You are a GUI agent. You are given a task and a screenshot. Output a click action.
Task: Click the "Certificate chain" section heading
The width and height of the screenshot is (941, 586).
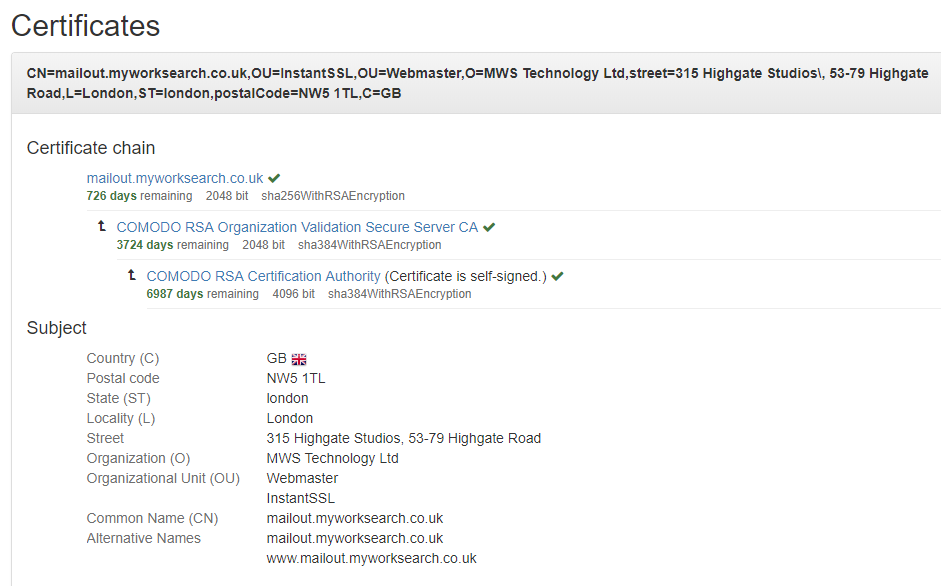pyautogui.click(x=91, y=148)
